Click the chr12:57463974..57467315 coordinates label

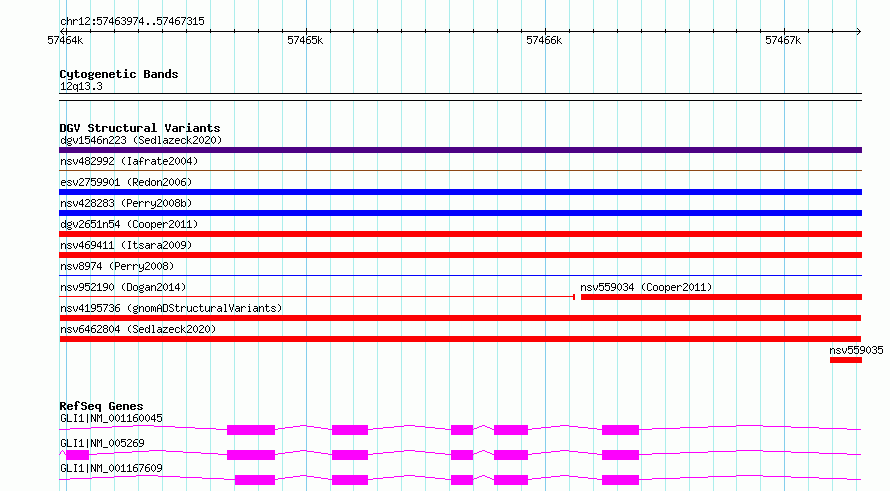pyautogui.click(x=132, y=21)
